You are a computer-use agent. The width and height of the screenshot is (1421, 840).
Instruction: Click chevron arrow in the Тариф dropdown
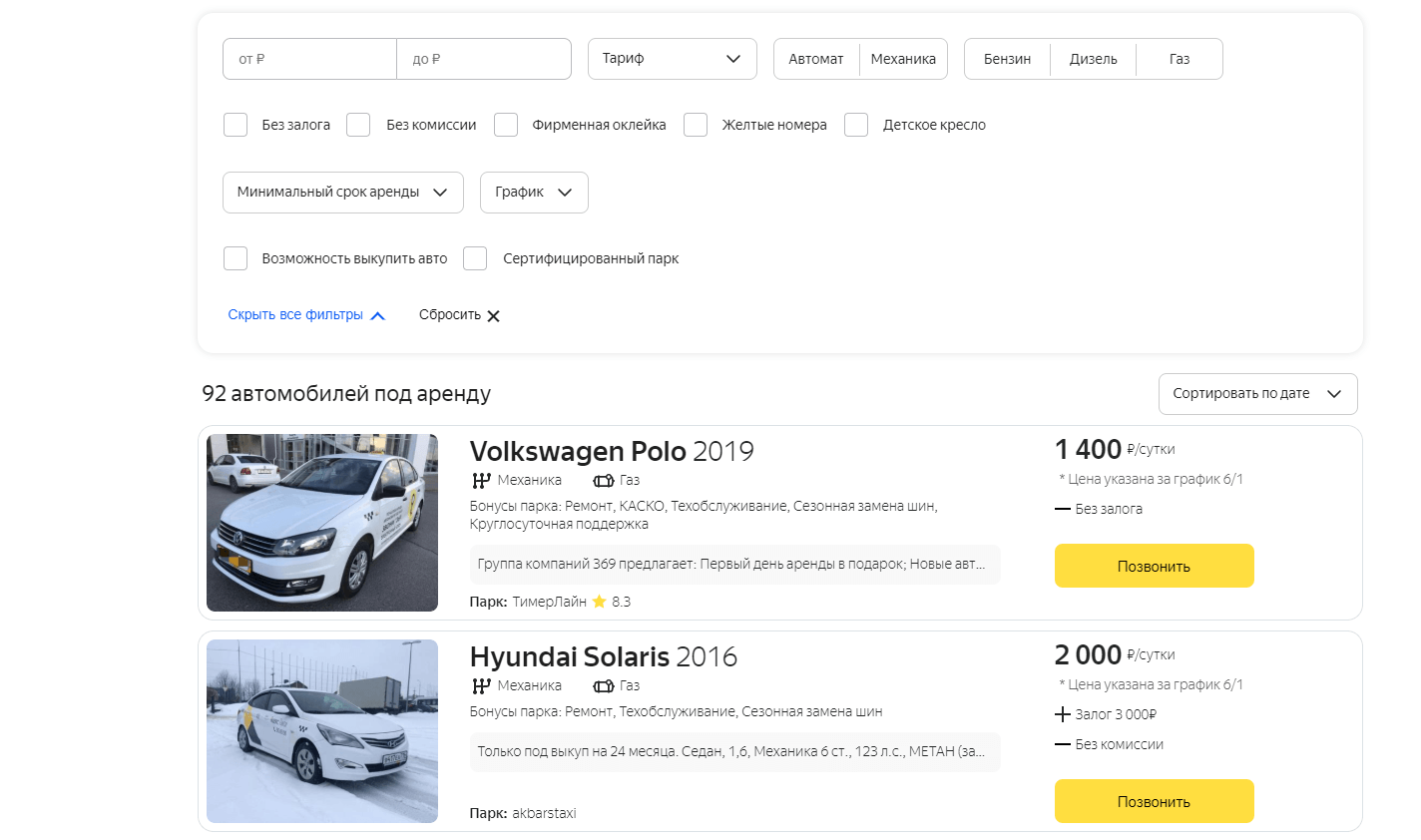pyautogui.click(x=733, y=59)
